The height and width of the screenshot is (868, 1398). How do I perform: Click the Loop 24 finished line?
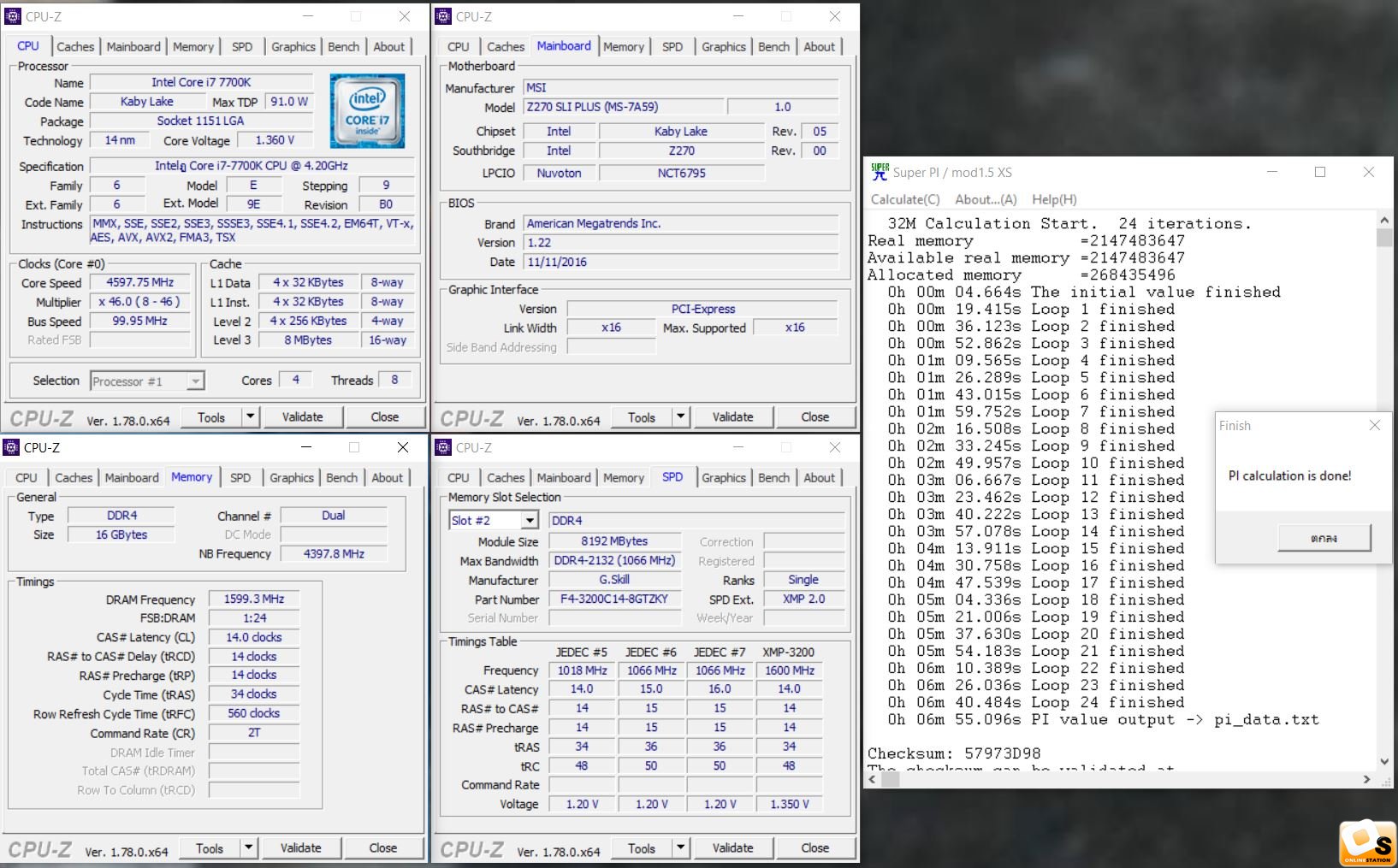[x=1036, y=702]
